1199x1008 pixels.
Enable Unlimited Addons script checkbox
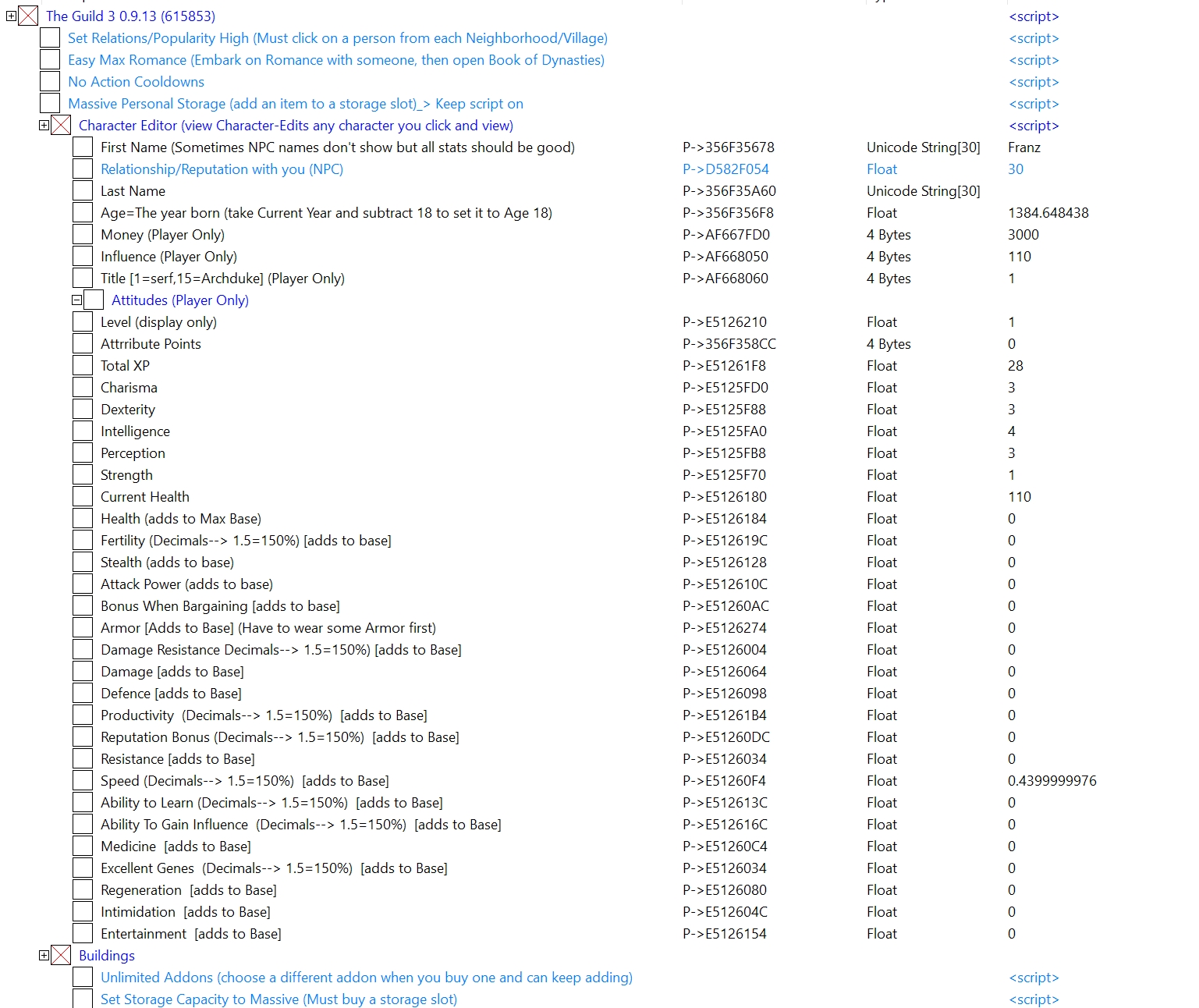pyautogui.click(x=83, y=977)
